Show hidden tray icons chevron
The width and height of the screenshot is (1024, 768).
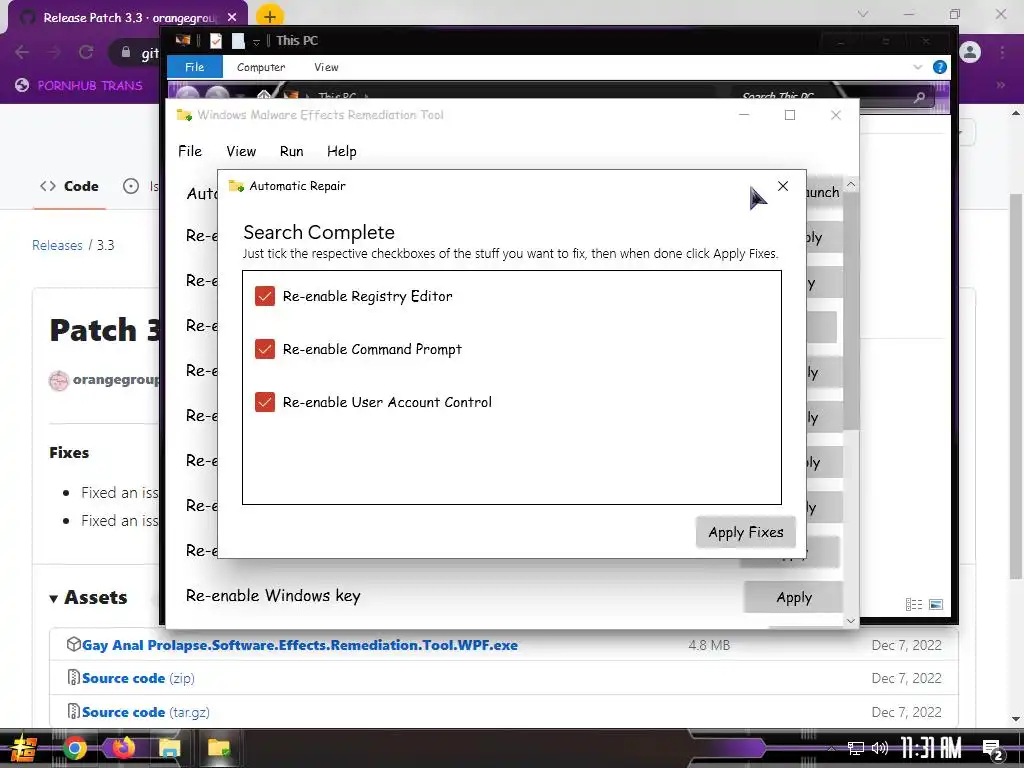point(831,748)
